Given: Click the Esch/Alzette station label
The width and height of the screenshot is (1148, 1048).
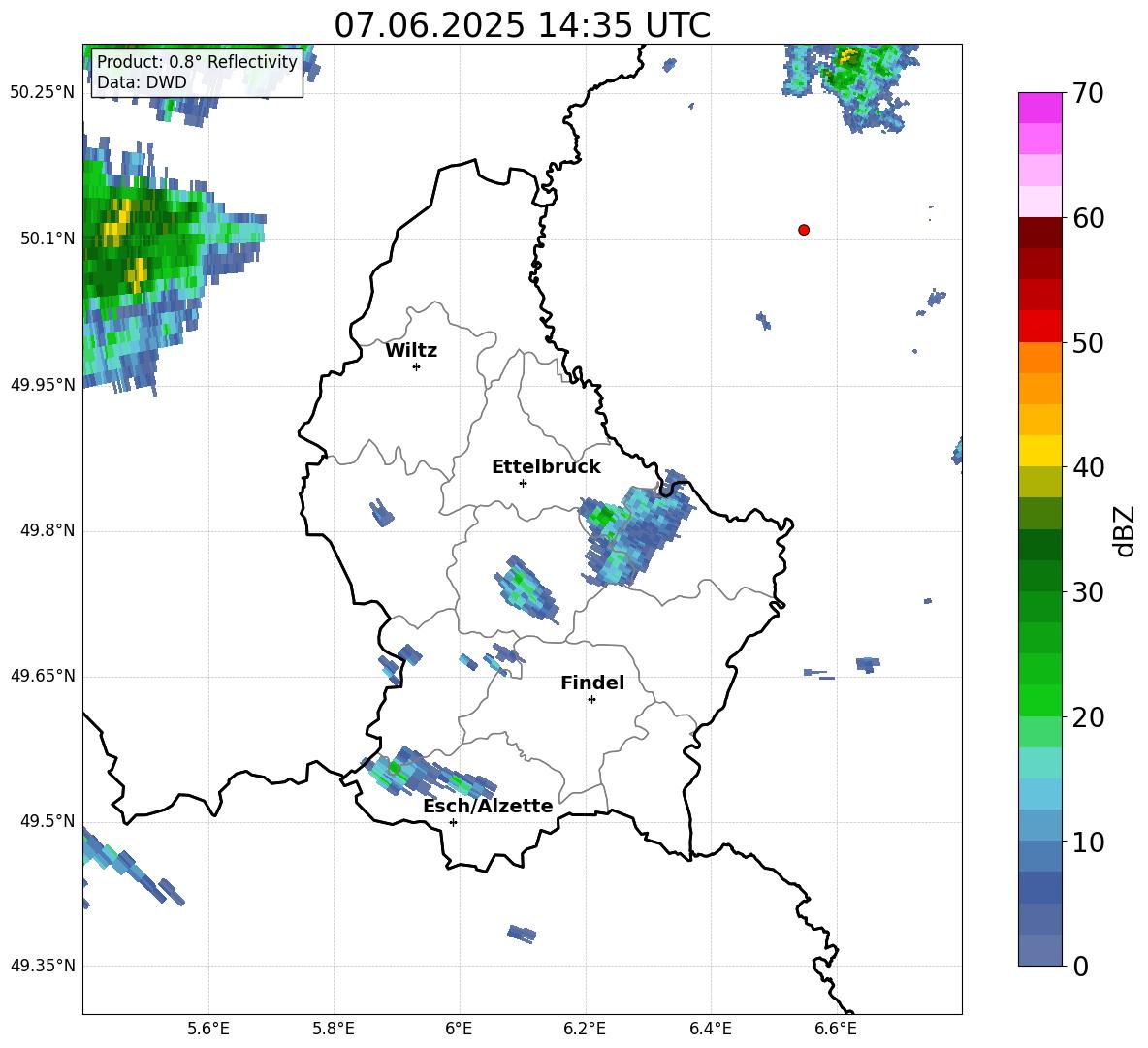Looking at the screenshot, I should 488,806.
